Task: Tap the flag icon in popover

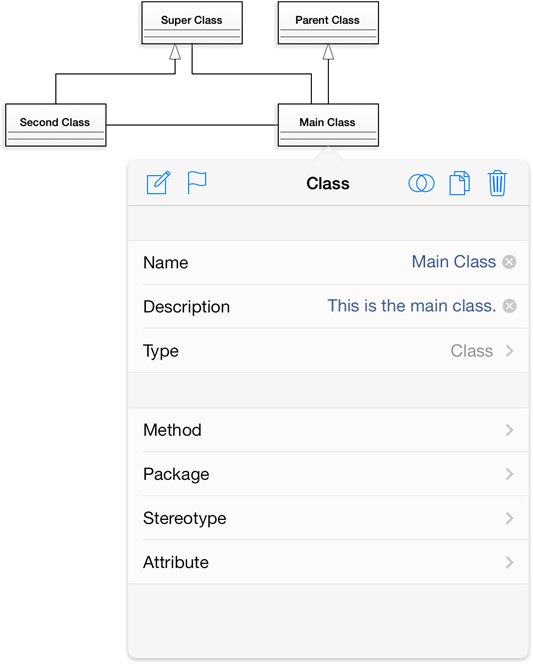Action: point(197,183)
